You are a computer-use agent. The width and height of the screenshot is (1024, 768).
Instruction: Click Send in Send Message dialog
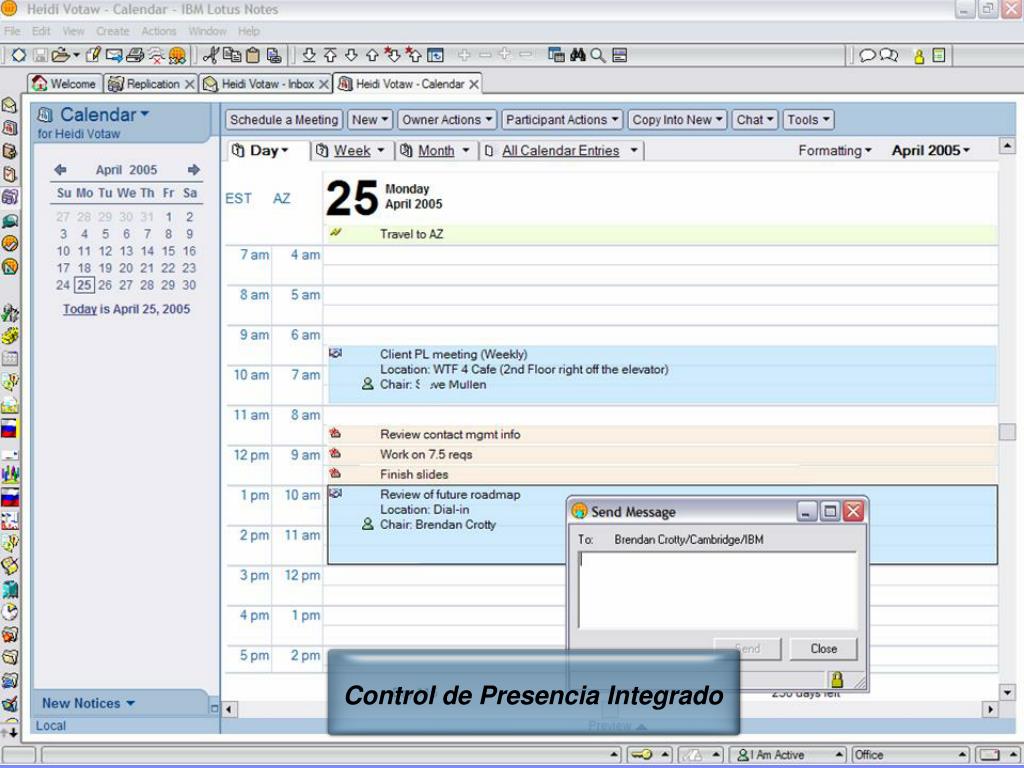747,648
